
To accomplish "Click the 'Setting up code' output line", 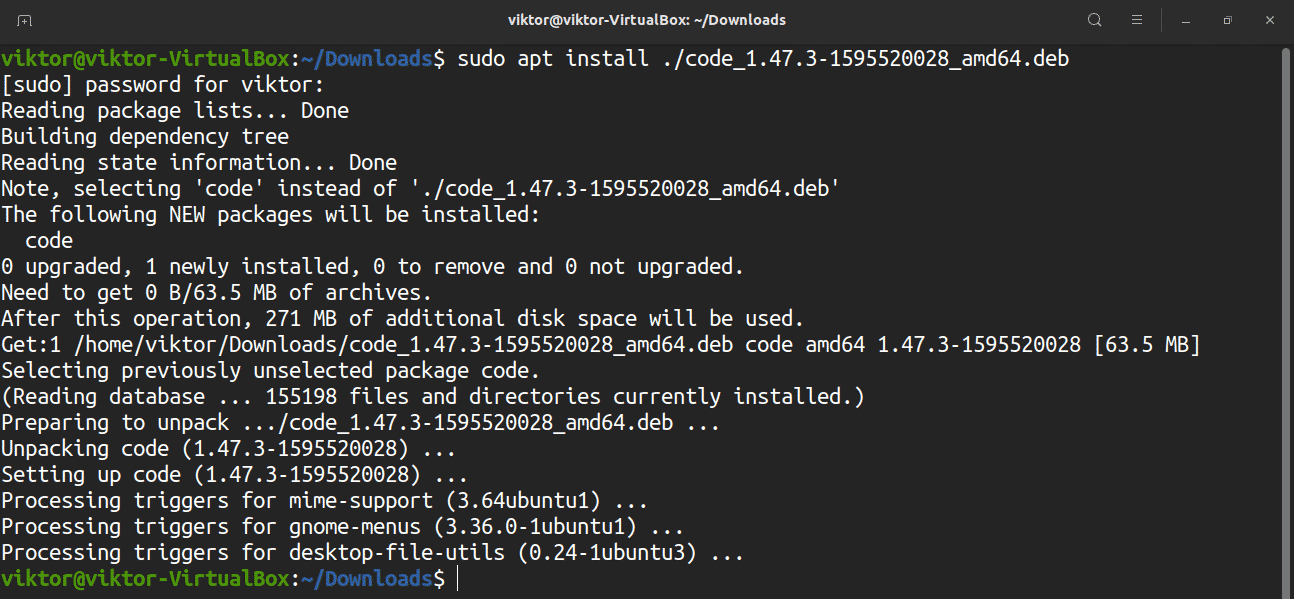I will coord(234,475).
